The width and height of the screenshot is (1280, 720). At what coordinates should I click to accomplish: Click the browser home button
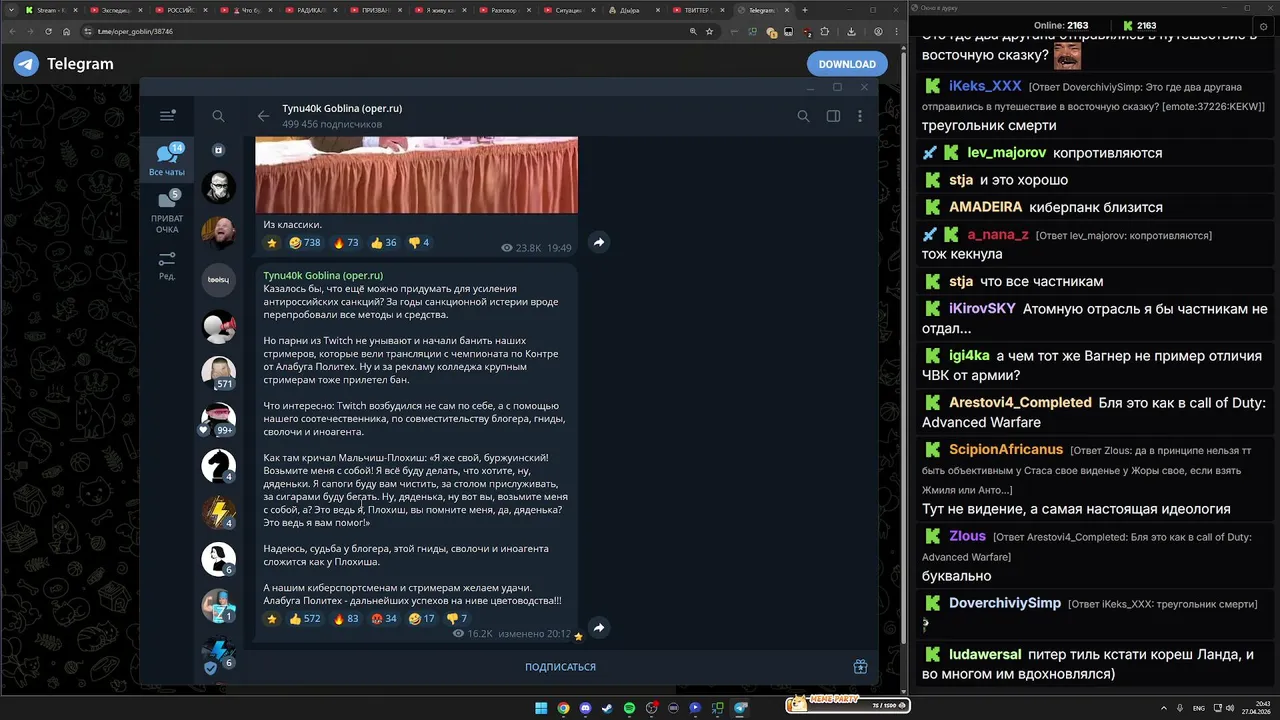(x=67, y=31)
